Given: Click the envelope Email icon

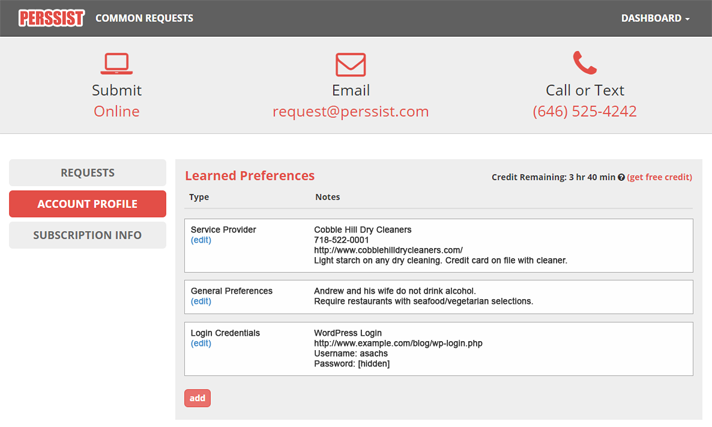Looking at the screenshot, I should click(x=350, y=64).
